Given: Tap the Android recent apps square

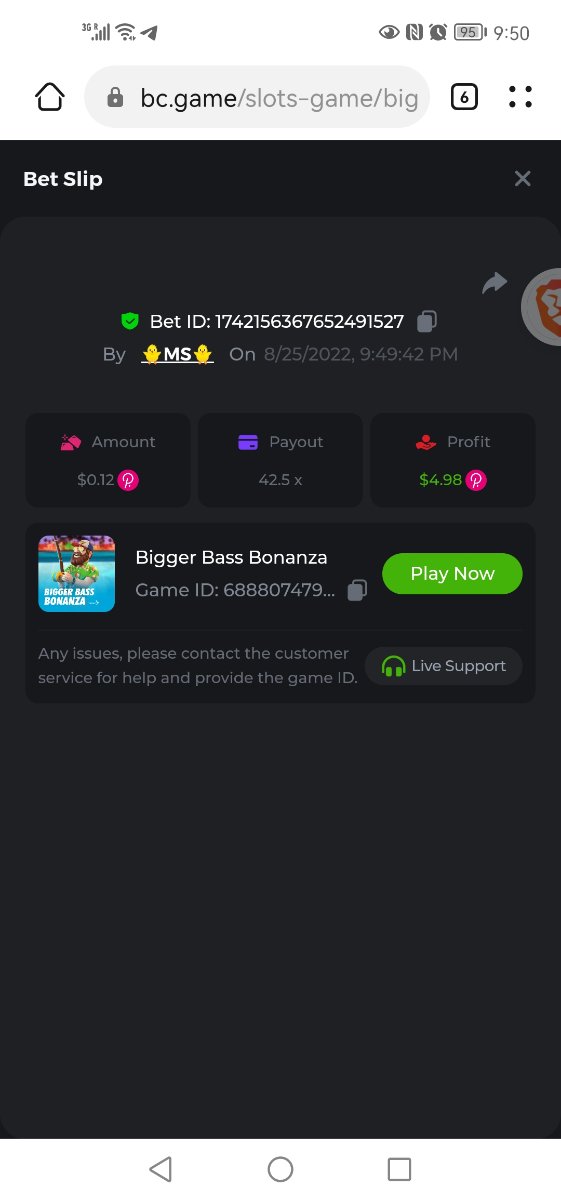Looking at the screenshot, I should click(x=399, y=1169).
